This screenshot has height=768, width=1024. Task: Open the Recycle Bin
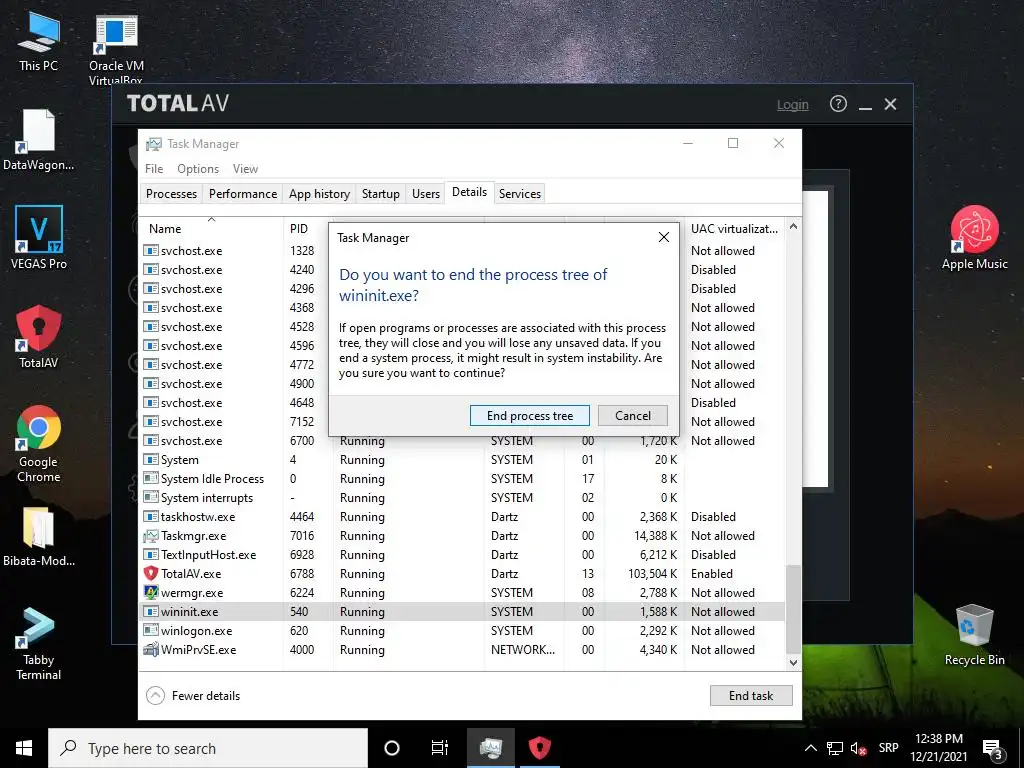click(x=974, y=635)
